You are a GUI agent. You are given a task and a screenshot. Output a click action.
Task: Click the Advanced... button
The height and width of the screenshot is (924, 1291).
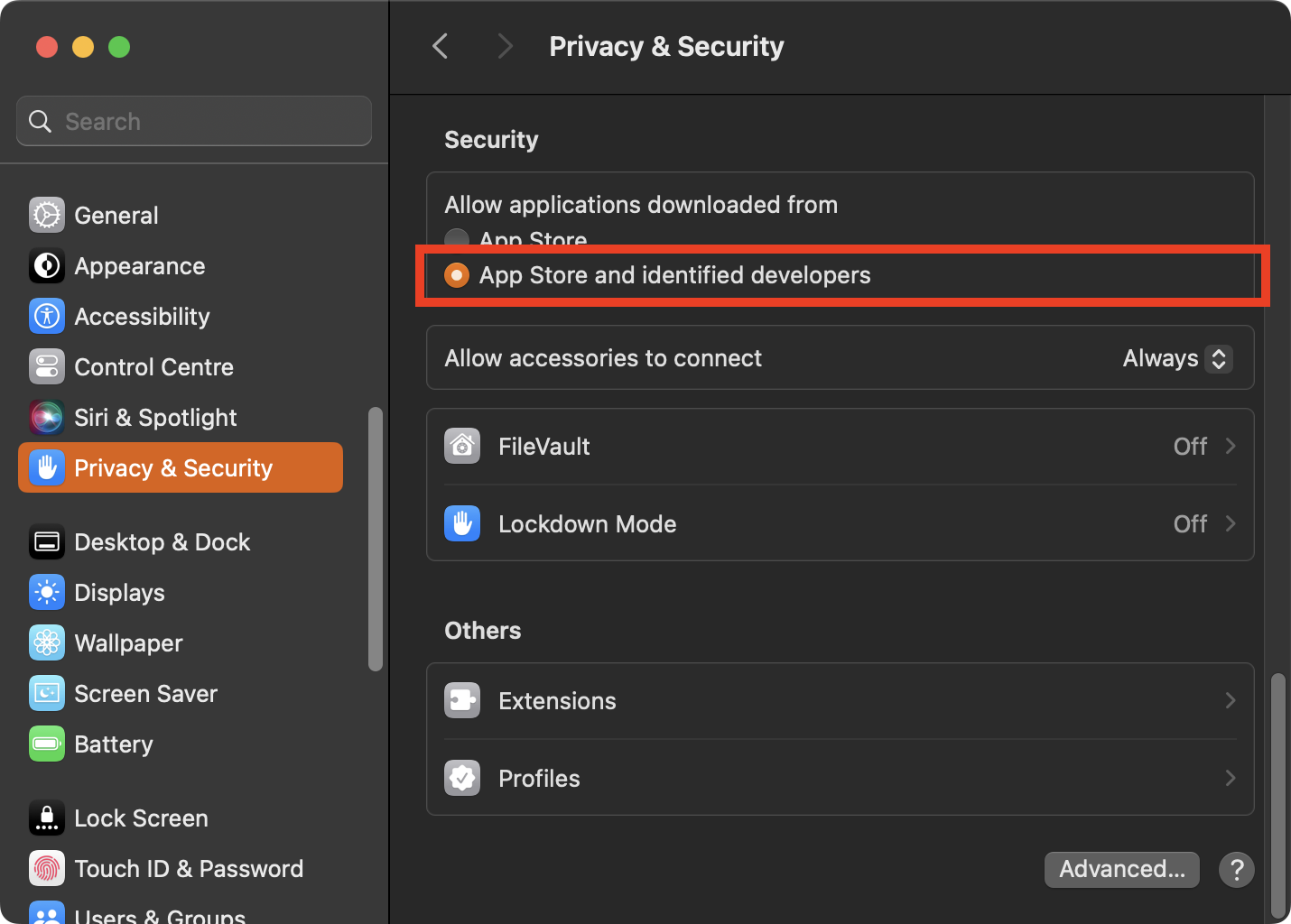[1122, 870]
